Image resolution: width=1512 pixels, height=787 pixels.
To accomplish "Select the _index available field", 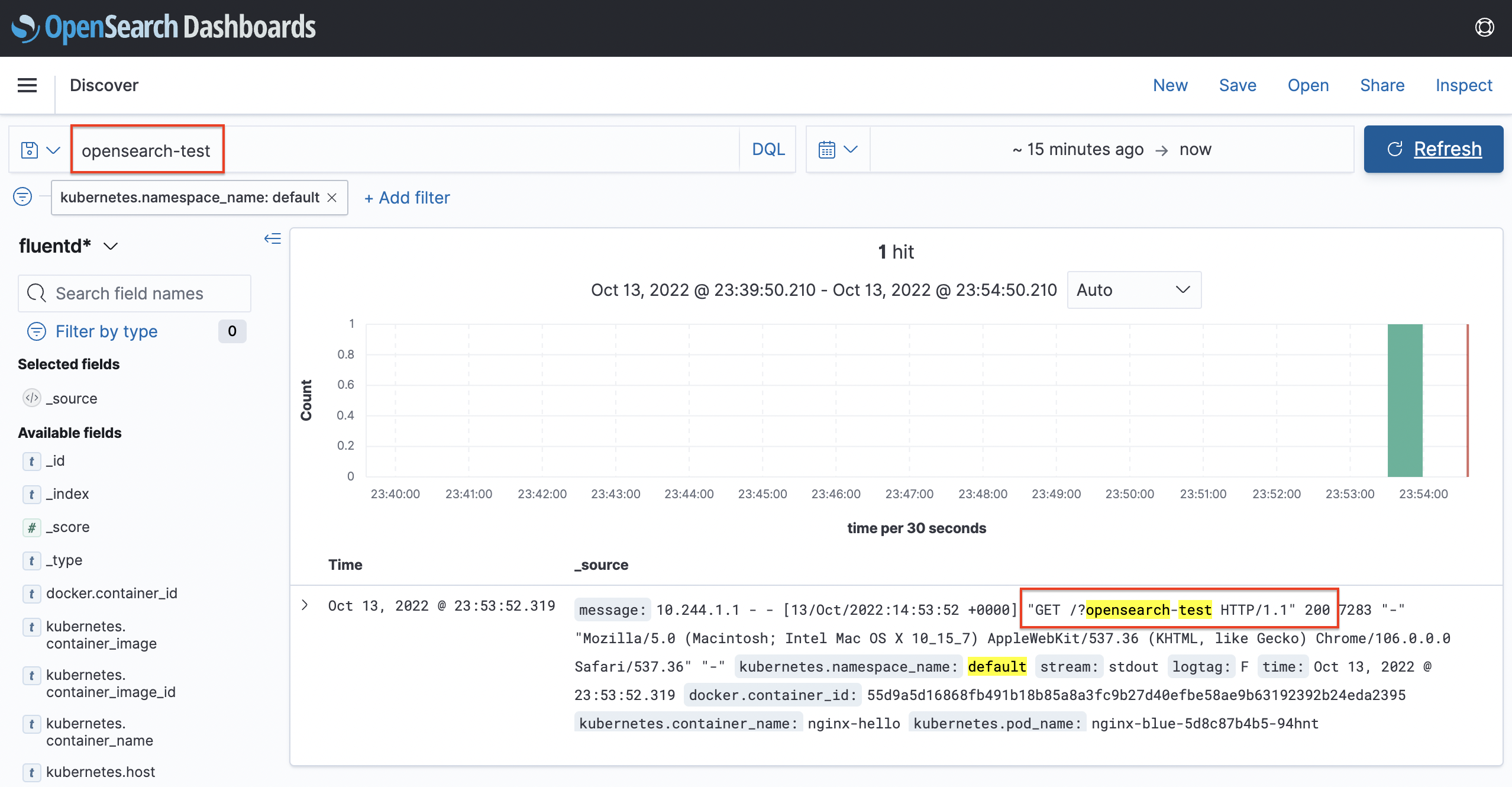I will [67, 494].
